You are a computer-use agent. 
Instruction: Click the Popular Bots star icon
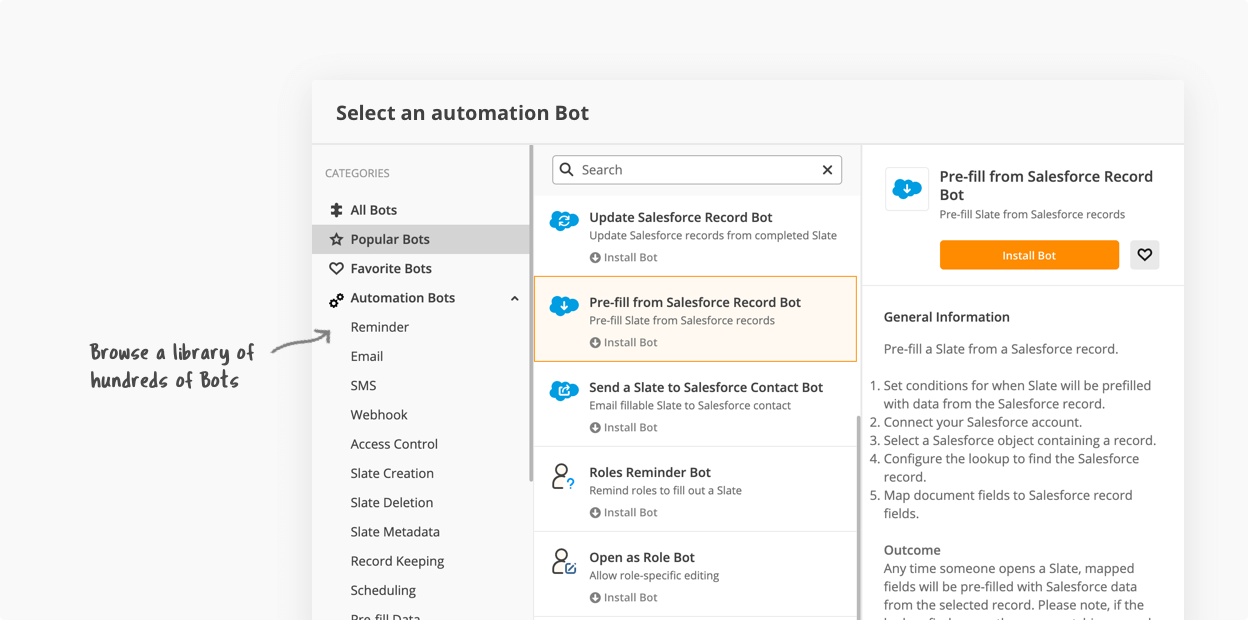click(x=336, y=239)
